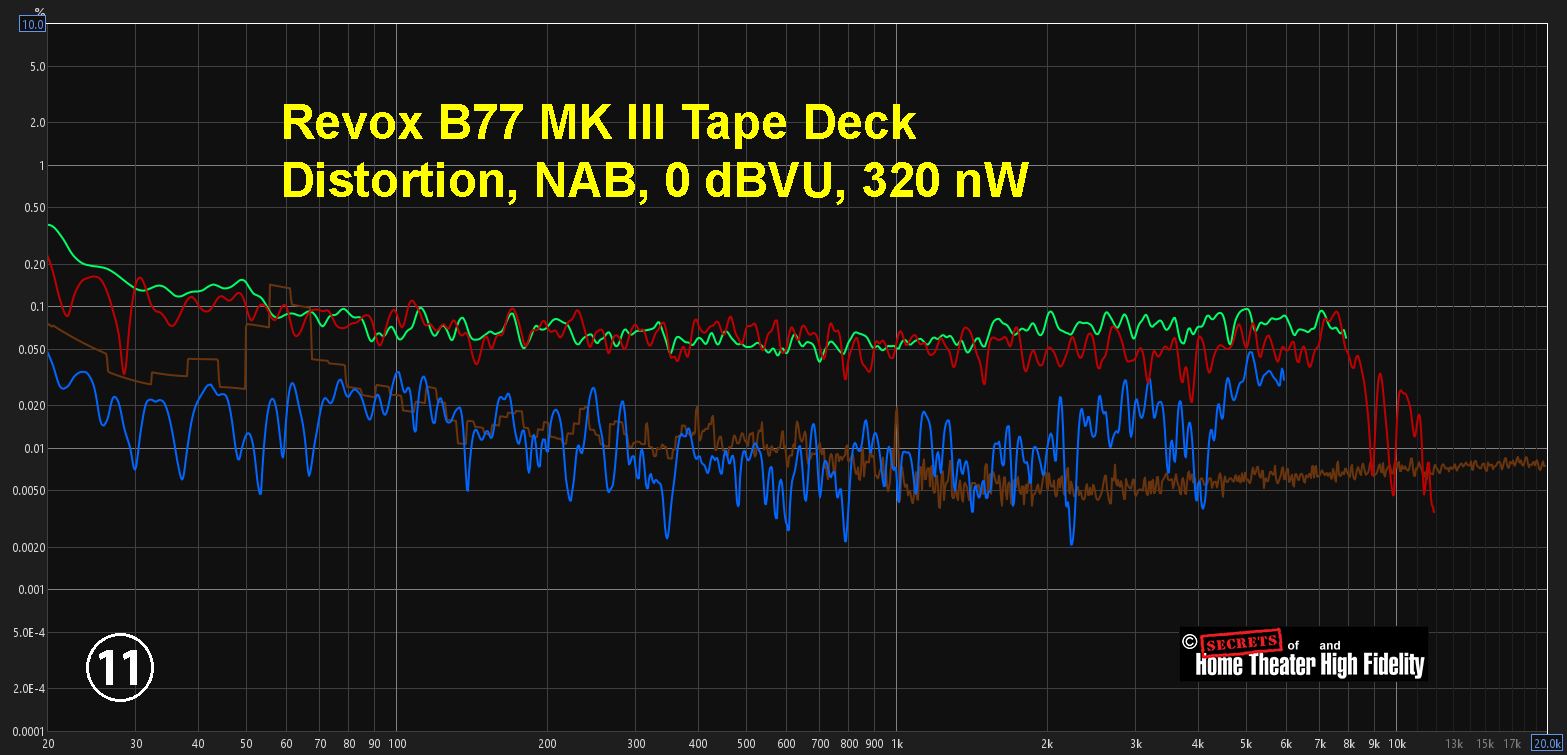Click the 500 label on the frequency axis

click(746, 744)
